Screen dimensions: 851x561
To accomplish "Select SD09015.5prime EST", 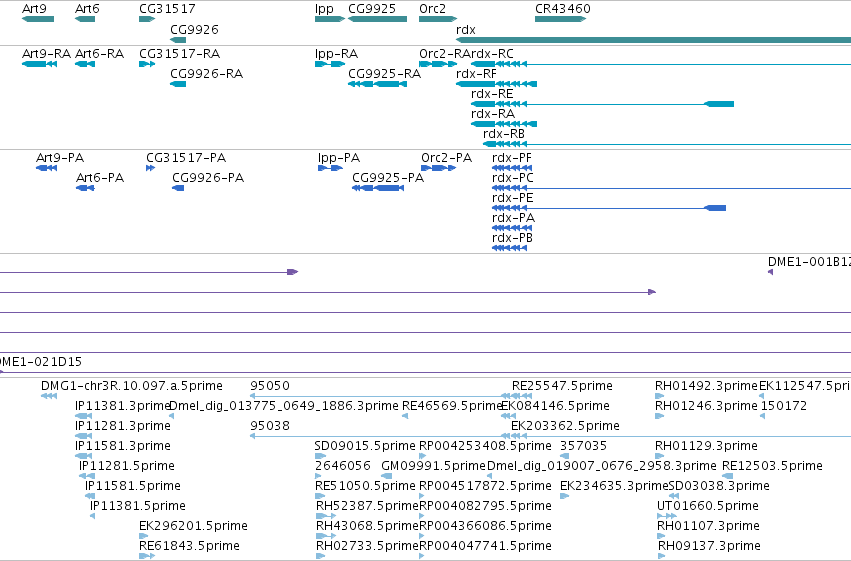I will [x=320, y=456].
